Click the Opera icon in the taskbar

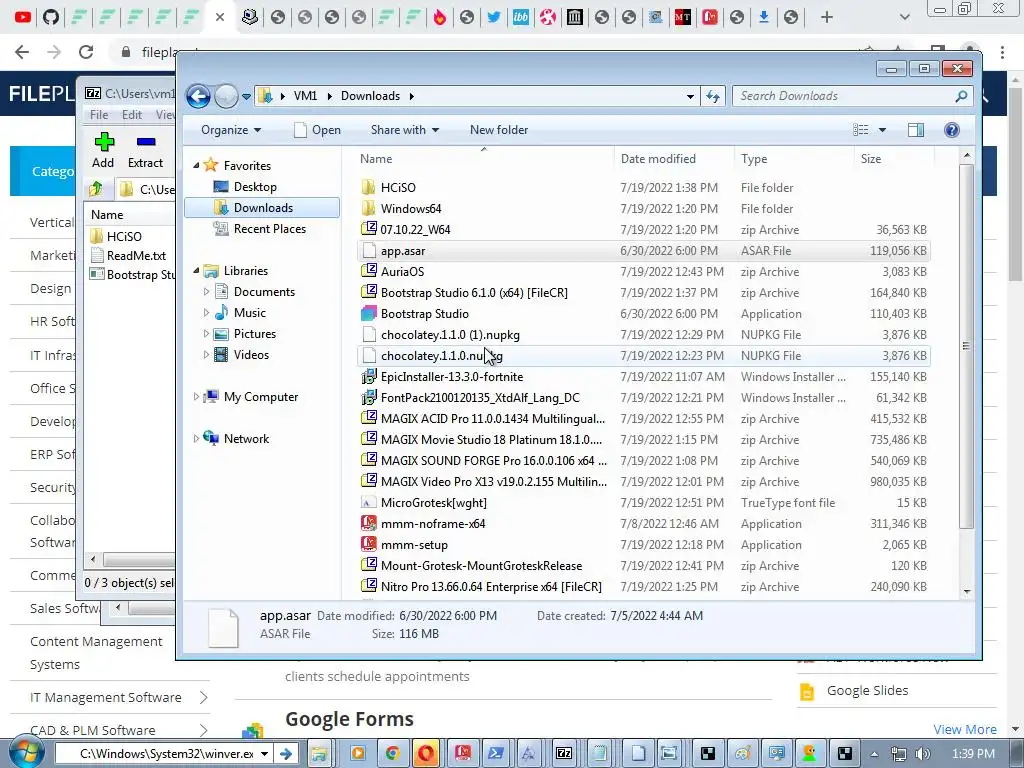tap(426, 754)
